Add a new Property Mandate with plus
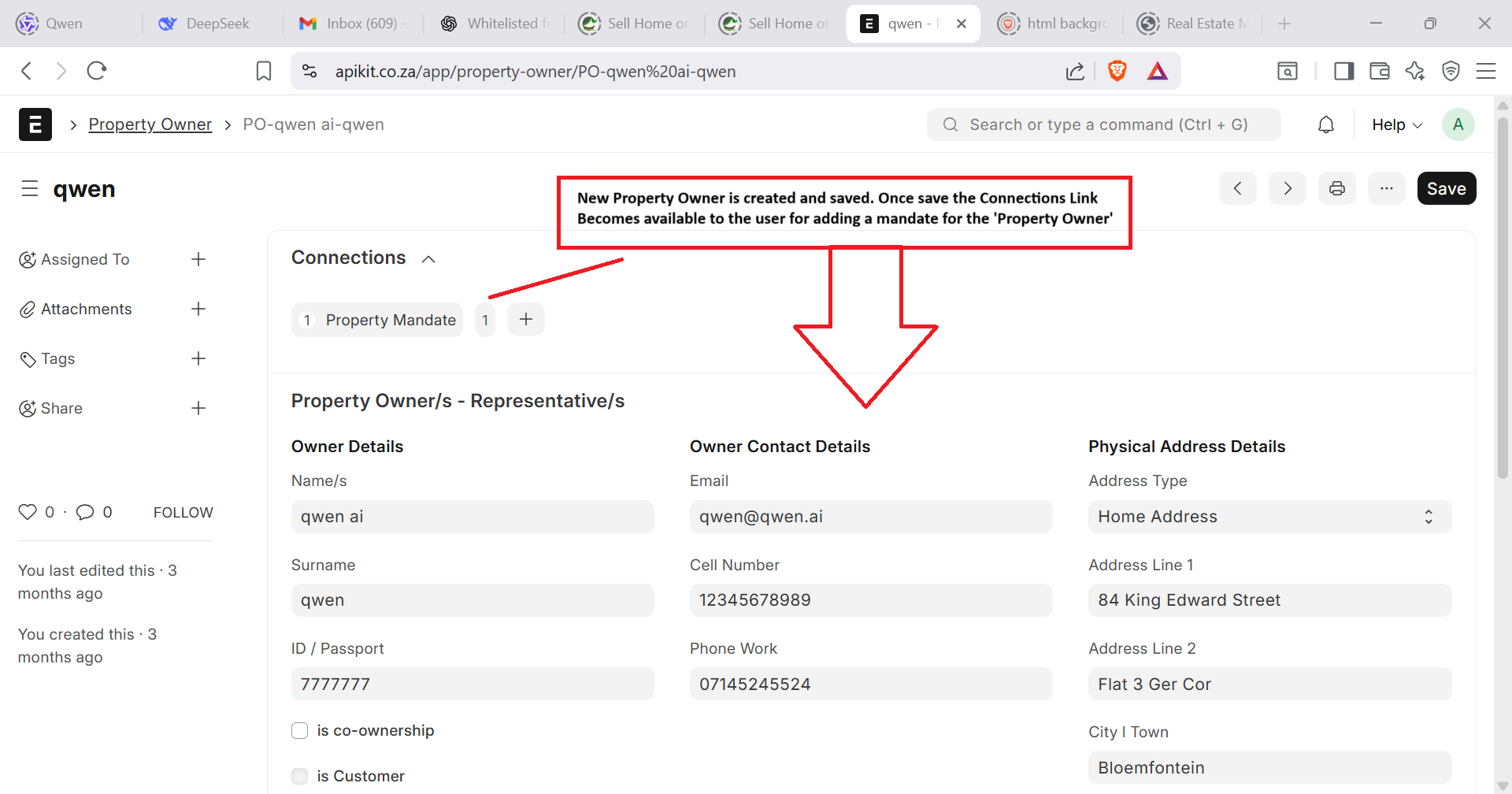 pos(526,319)
